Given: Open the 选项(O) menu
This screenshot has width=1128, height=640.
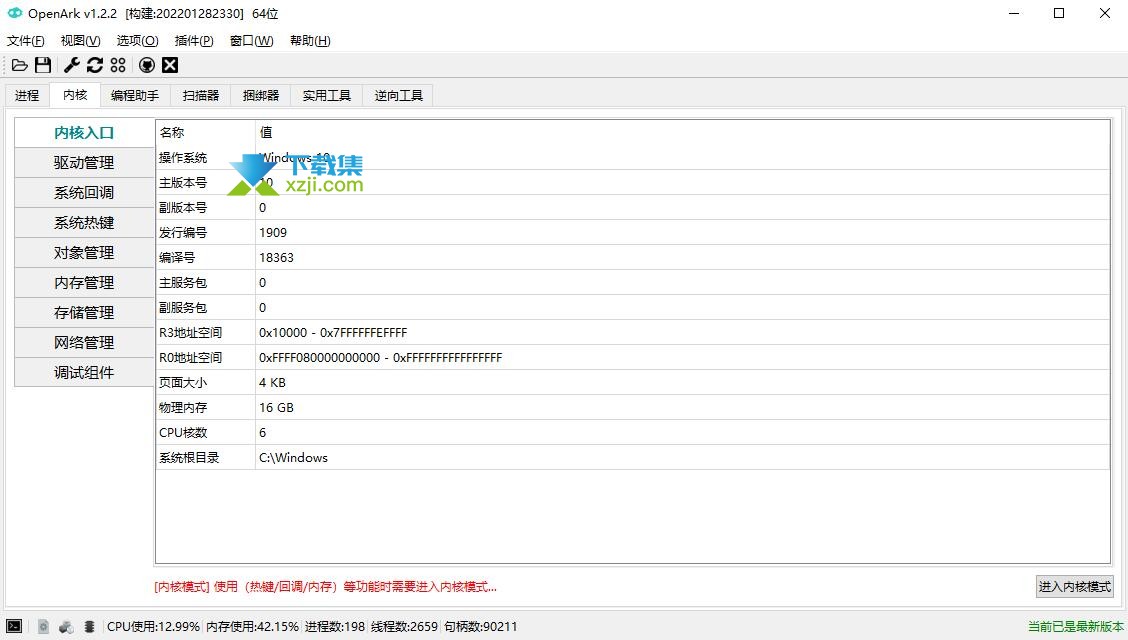Looking at the screenshot, I should pyautogui.click(x=137, y=41).
